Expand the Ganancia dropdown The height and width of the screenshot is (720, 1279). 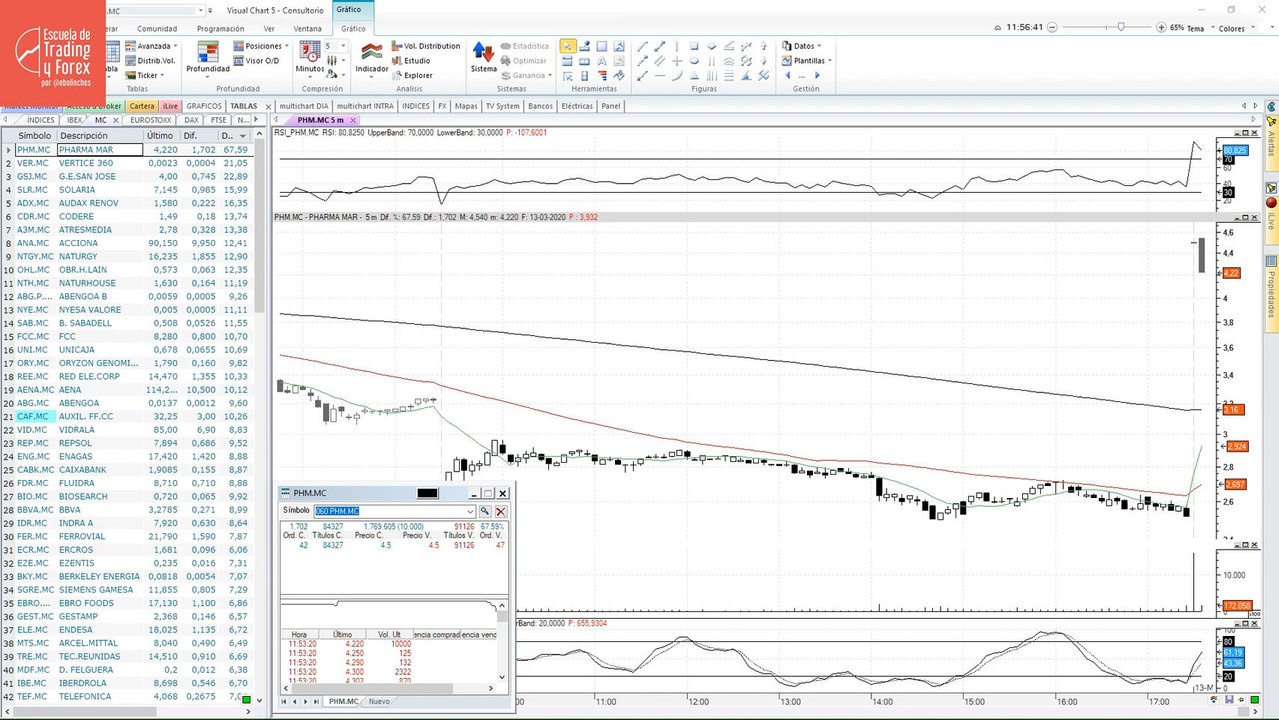pos(549,75)
